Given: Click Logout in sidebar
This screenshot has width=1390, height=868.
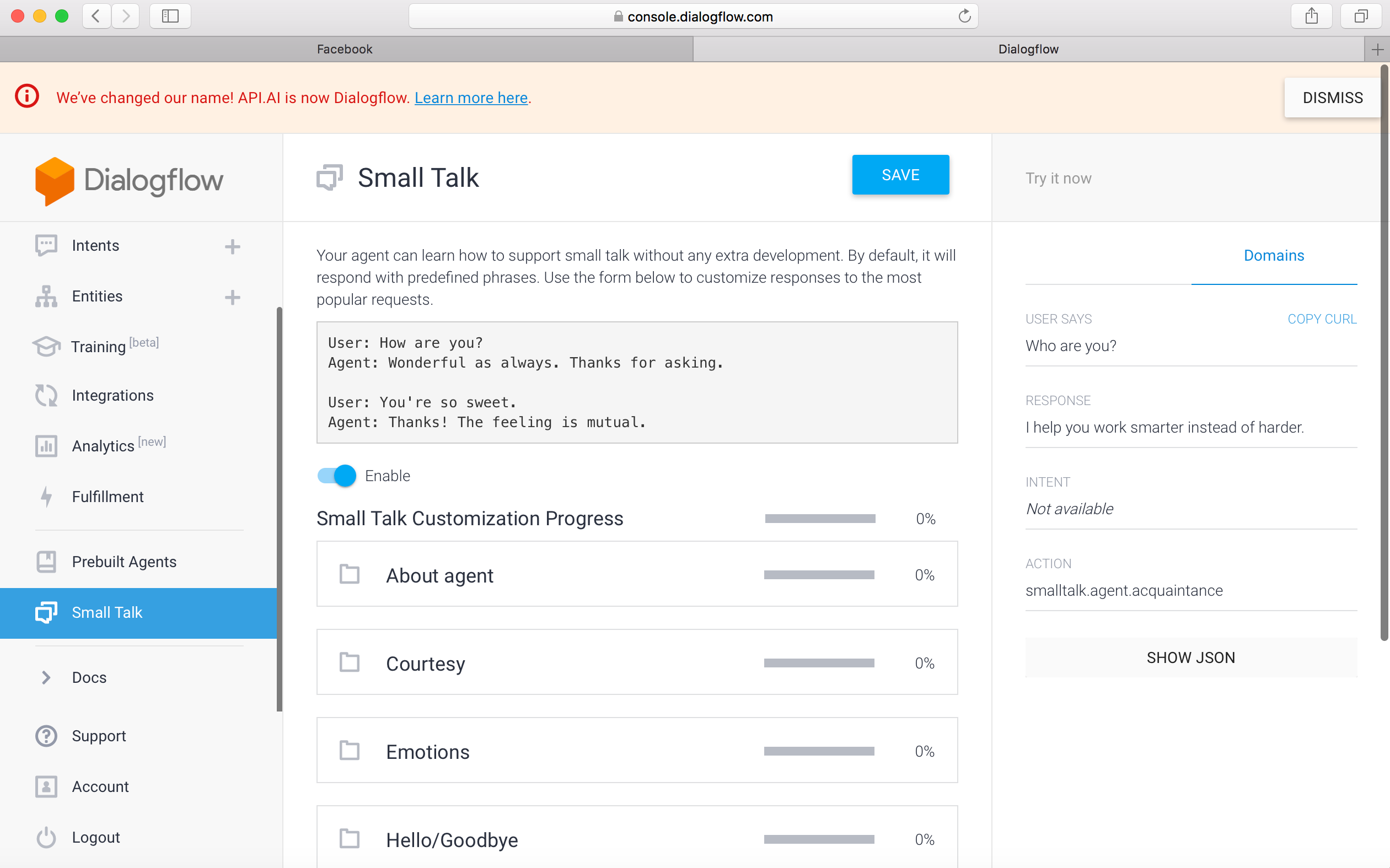Looking at the screenshot, I should [96, 838].
